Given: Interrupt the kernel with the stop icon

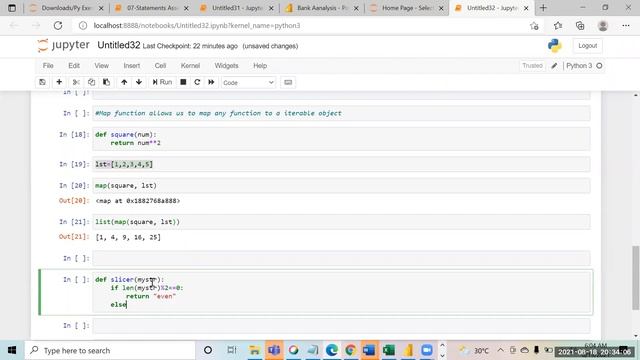Looking at the screenshot, I should pos(183,82).
